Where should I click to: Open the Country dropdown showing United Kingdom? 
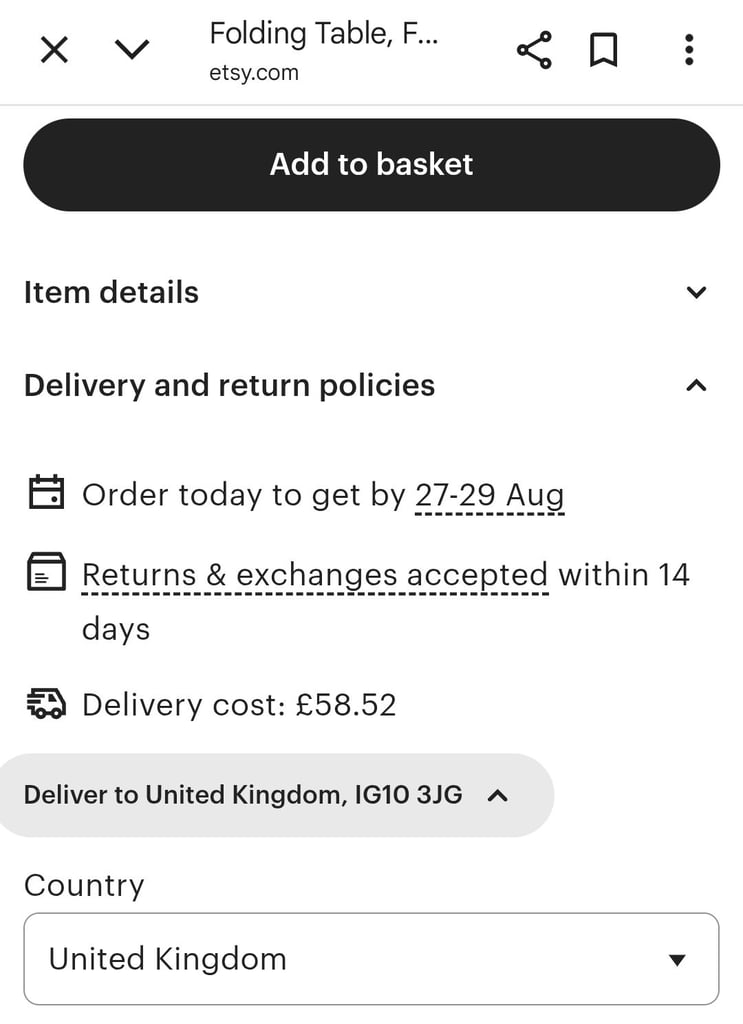click(x=372, y=959)
